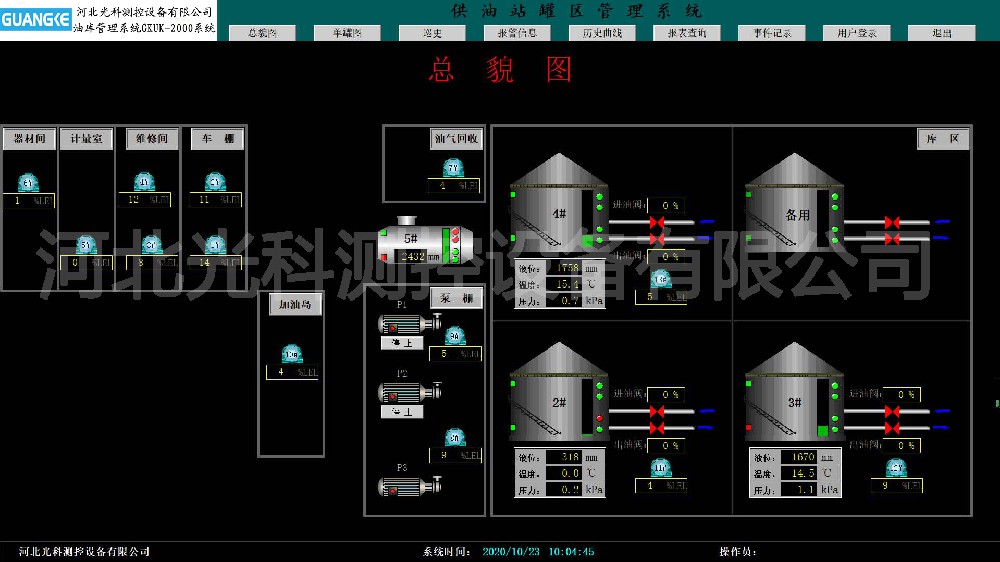
Task: Click the P1 pump motor icon
Action: click(402, 324)
